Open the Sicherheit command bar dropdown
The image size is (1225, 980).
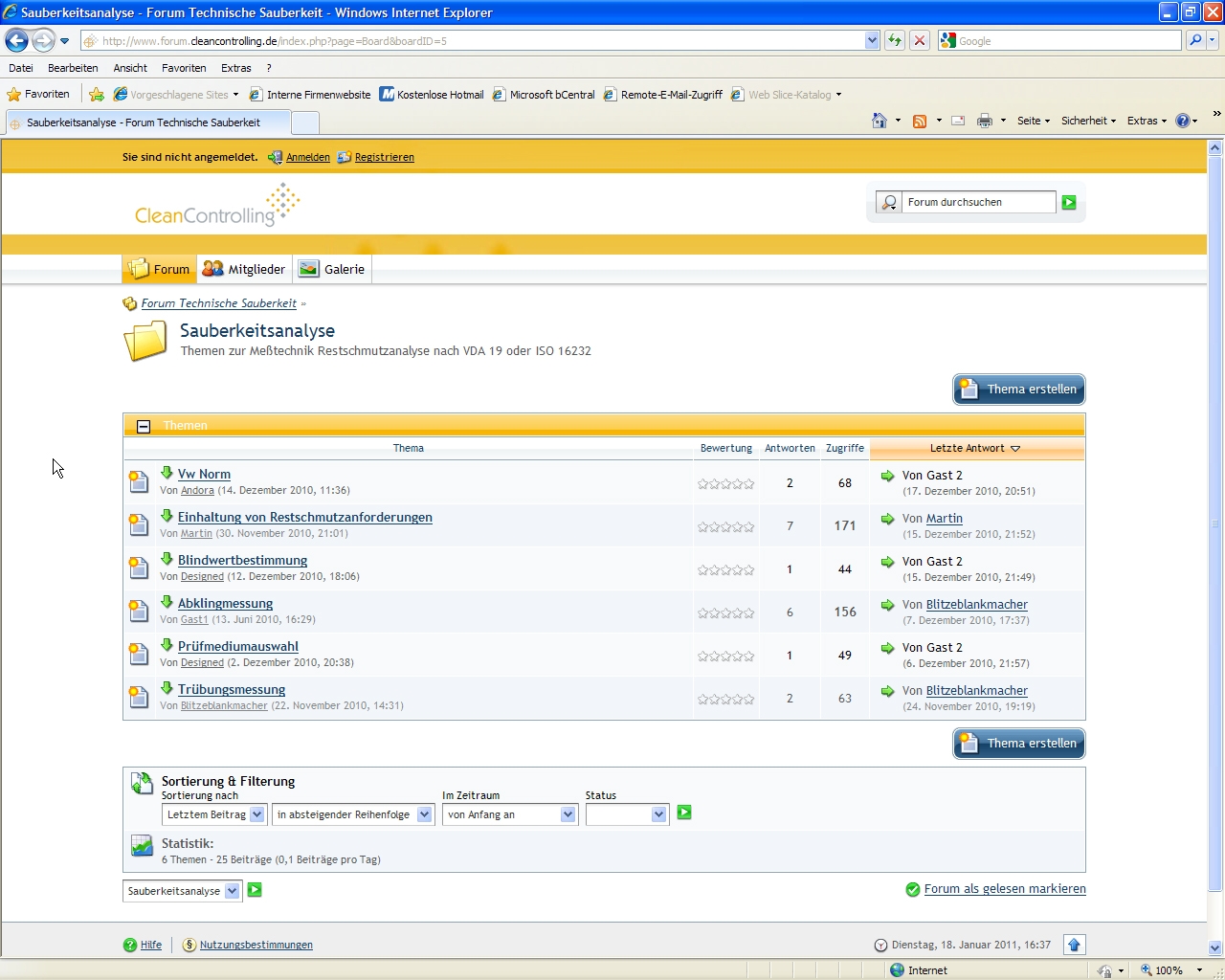1089,121
